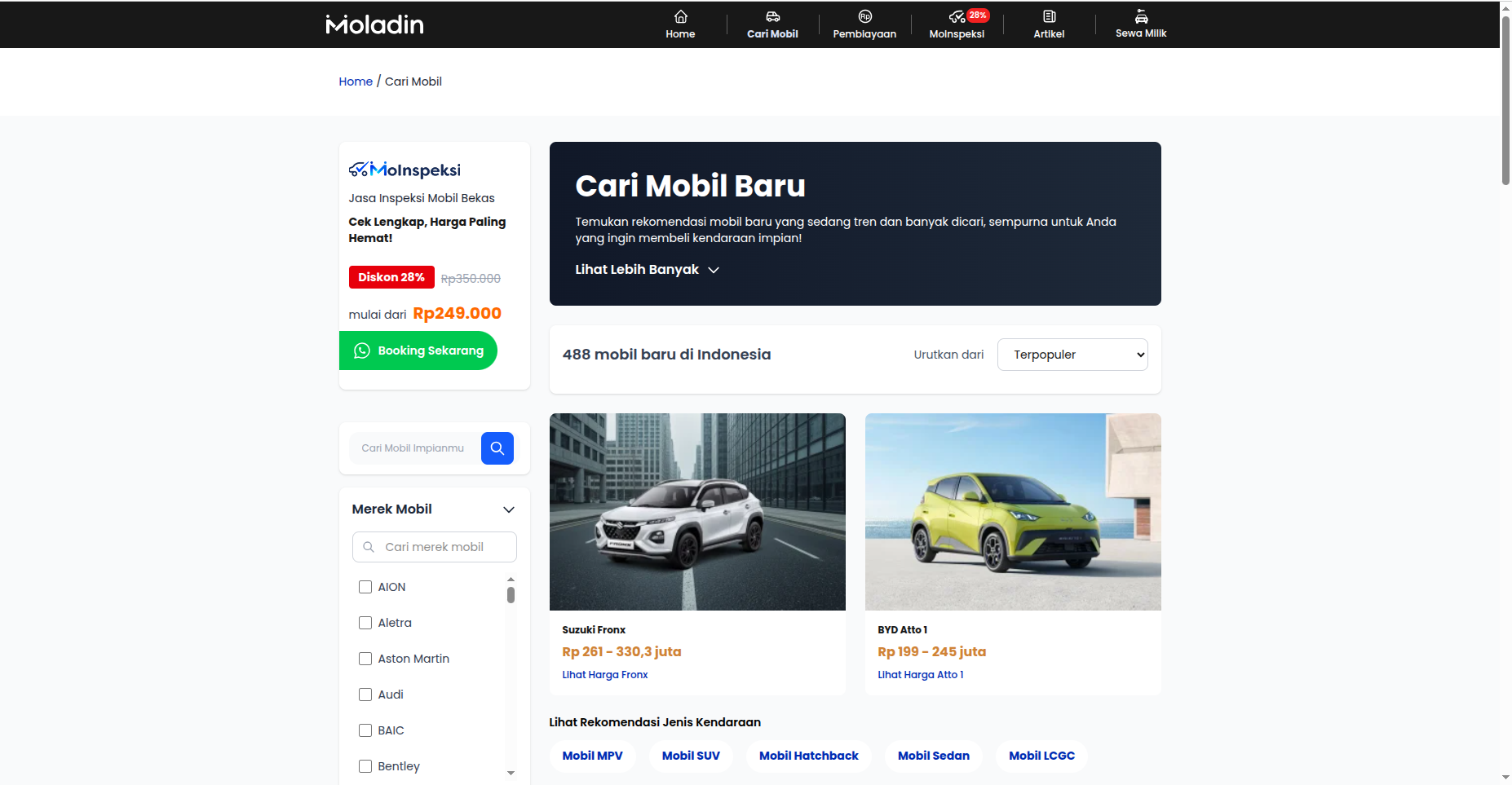Expand Lihat Lebih Banyak chevron
1512x785 pixels.
tap(714, 270)
